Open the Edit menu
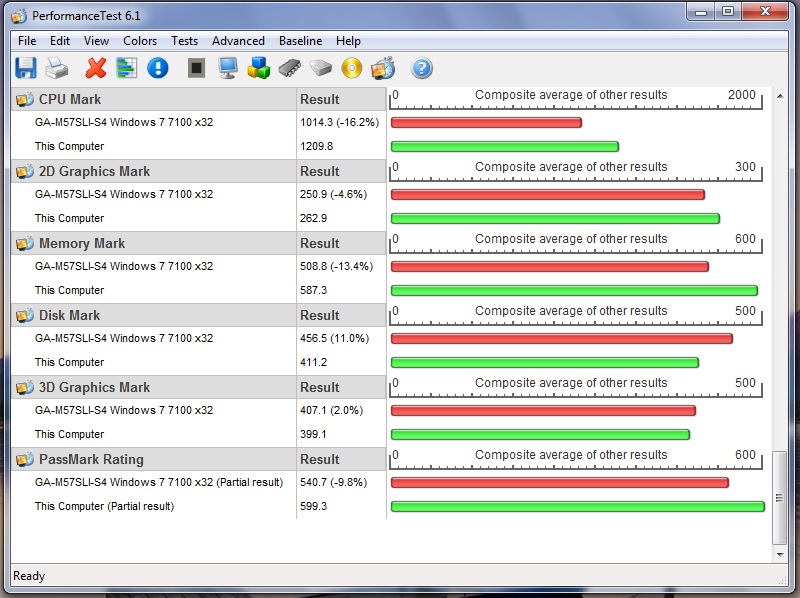 point(60,41)
